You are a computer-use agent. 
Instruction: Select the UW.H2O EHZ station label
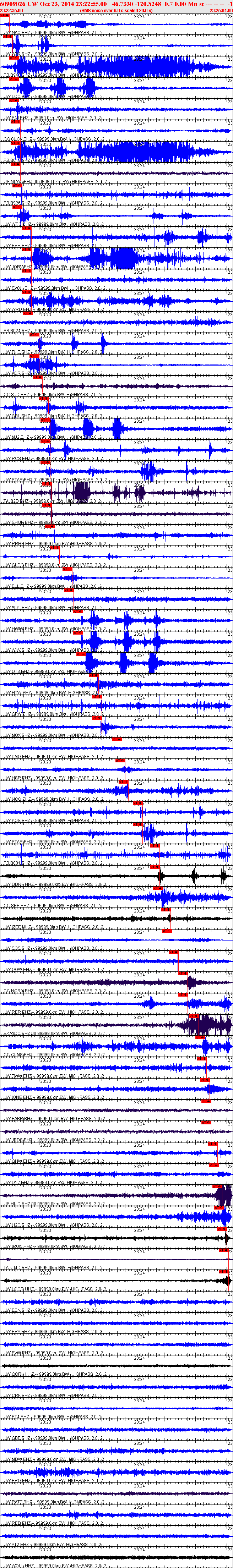tap(53, 1225)
